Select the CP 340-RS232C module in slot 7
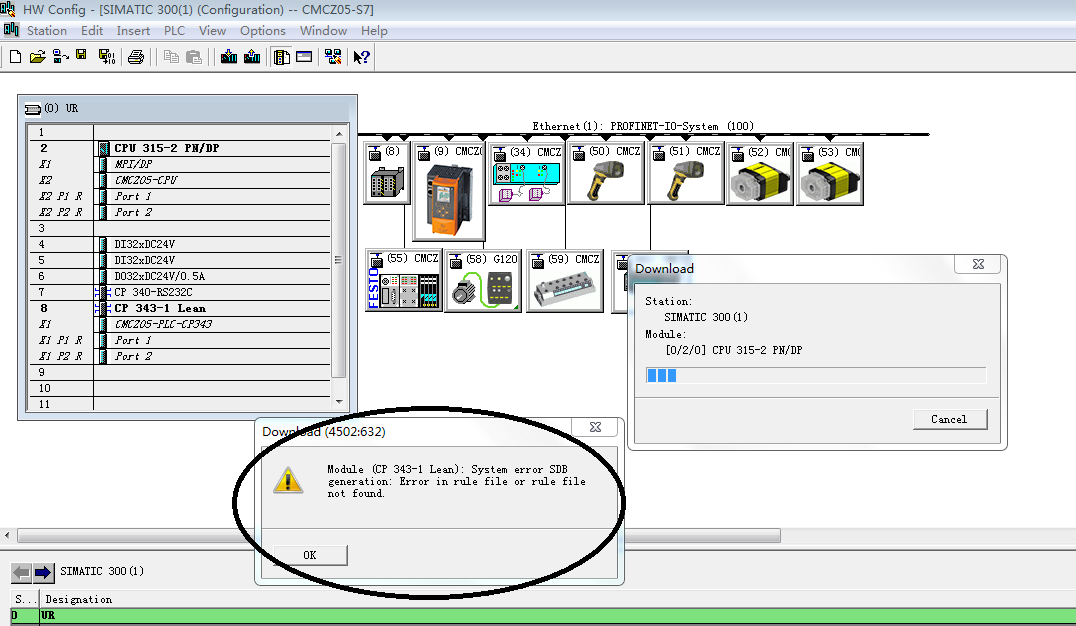 [178, 292]
